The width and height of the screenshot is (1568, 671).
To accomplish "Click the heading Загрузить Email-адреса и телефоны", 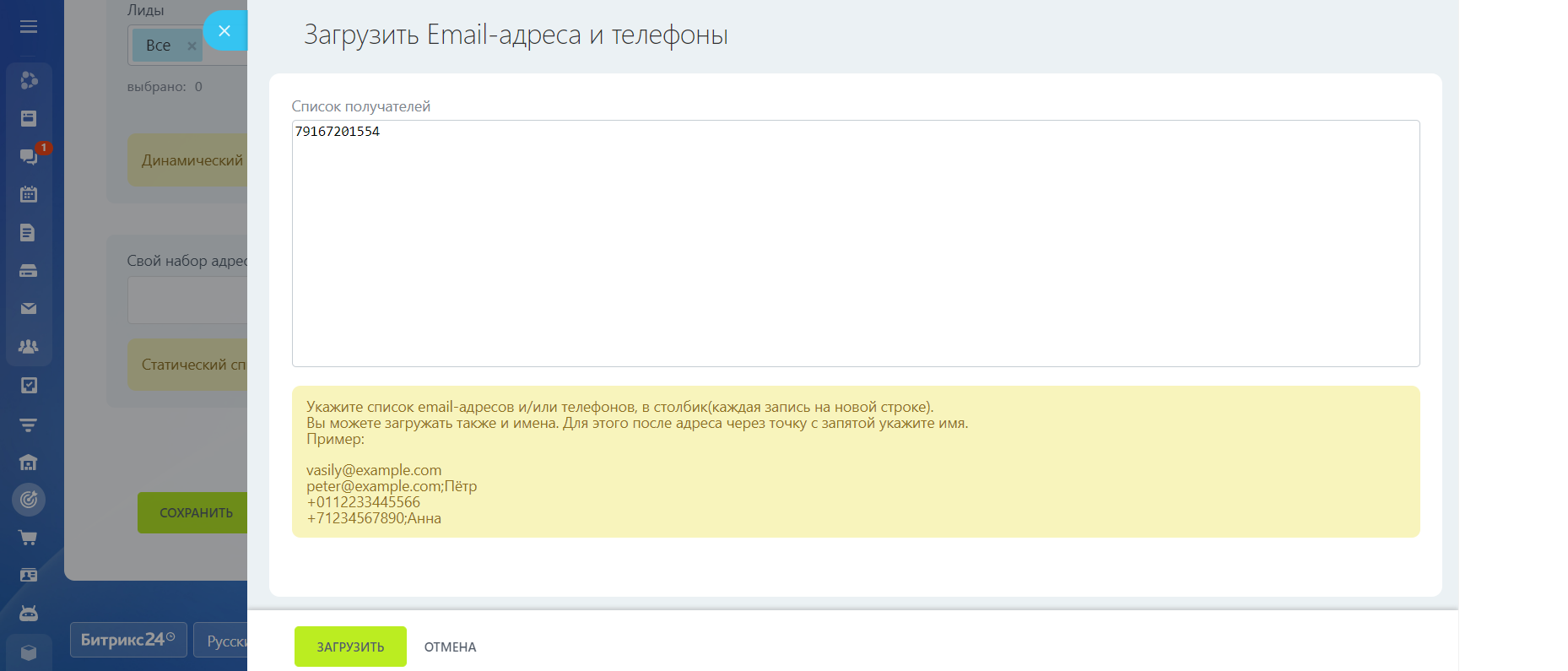I will tap(516, 35).
